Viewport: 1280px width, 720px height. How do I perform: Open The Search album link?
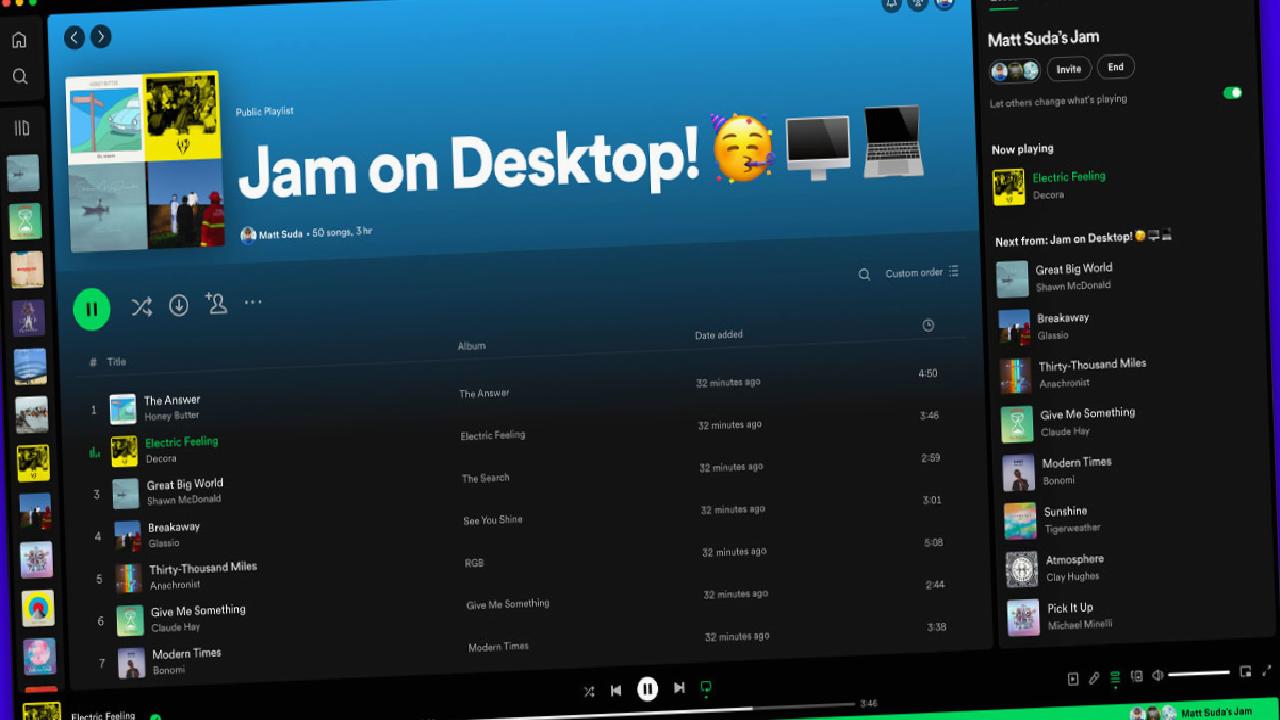pos(485,478)
